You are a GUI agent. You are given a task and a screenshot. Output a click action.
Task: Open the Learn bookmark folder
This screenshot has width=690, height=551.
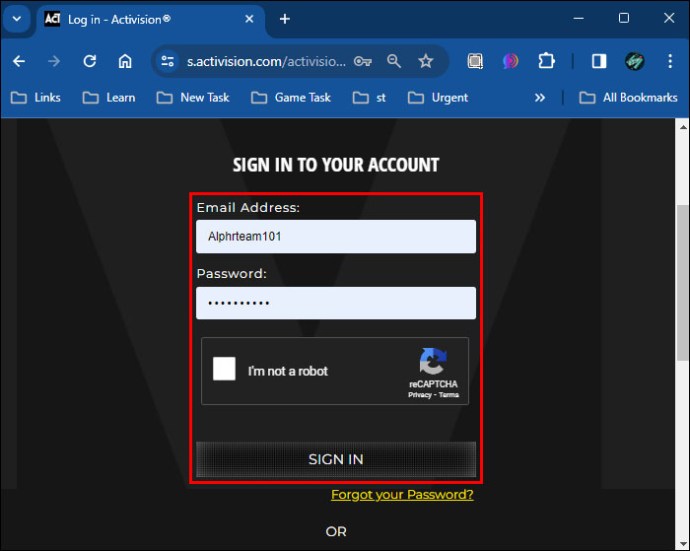tap(109, 98)
